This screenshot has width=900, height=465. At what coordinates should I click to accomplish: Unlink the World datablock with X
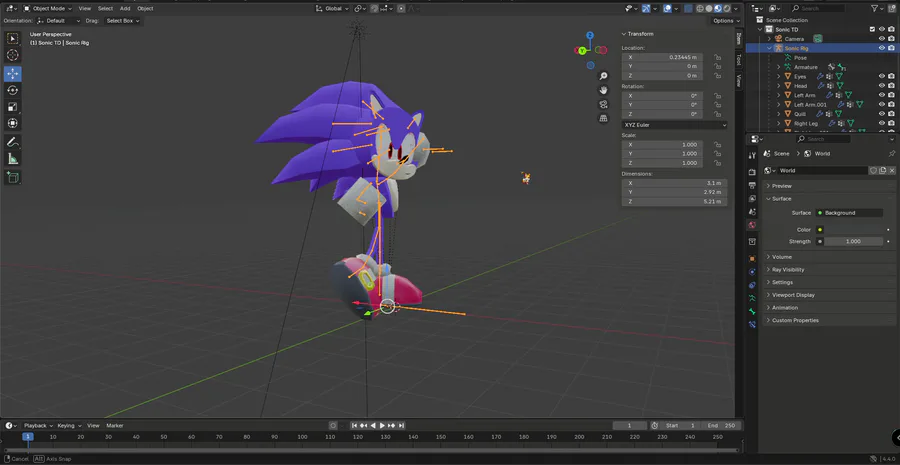click(x=891, y=170)
